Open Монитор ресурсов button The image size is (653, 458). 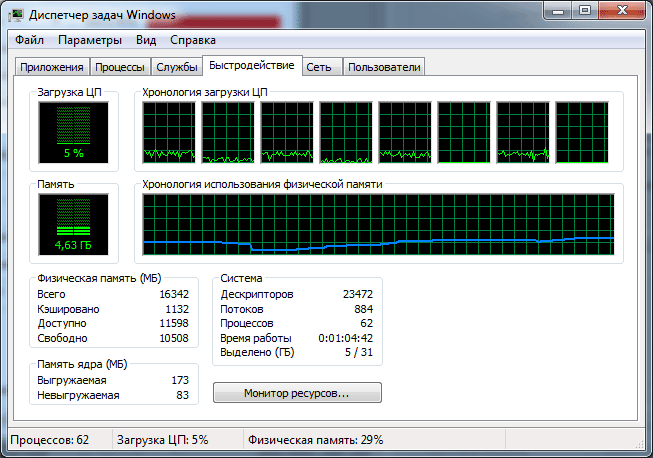(x=297, y=393)
